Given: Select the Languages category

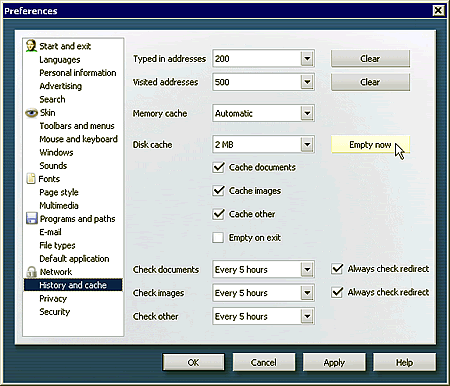Looking at the screenshot, I should tap(60, 60).
